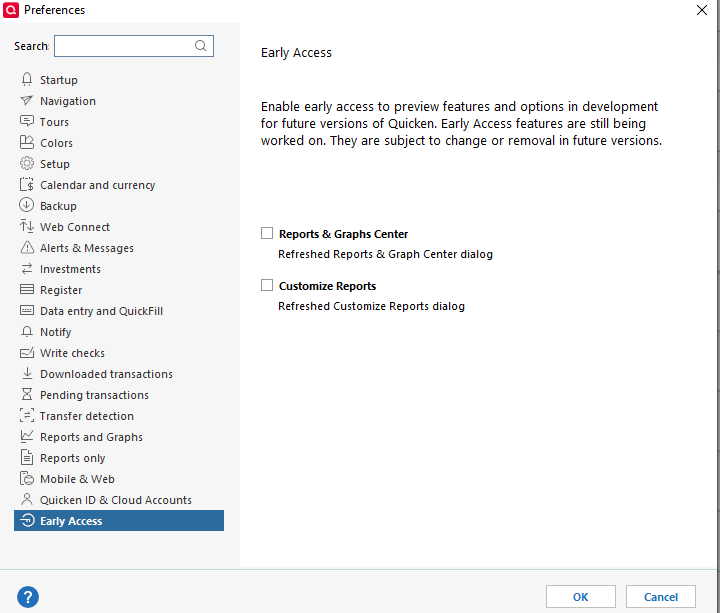Select Reports only in sidebar

(x=73, y=458)
